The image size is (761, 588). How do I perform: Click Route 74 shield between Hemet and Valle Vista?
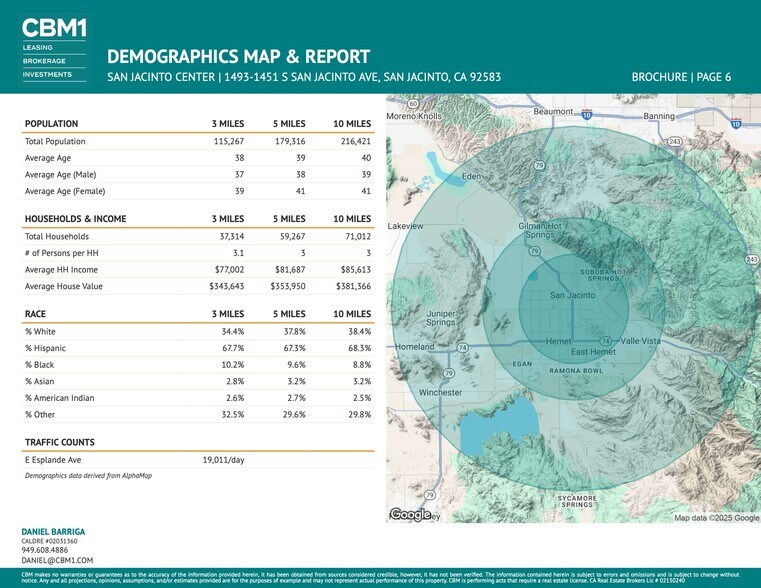[605, 341]
